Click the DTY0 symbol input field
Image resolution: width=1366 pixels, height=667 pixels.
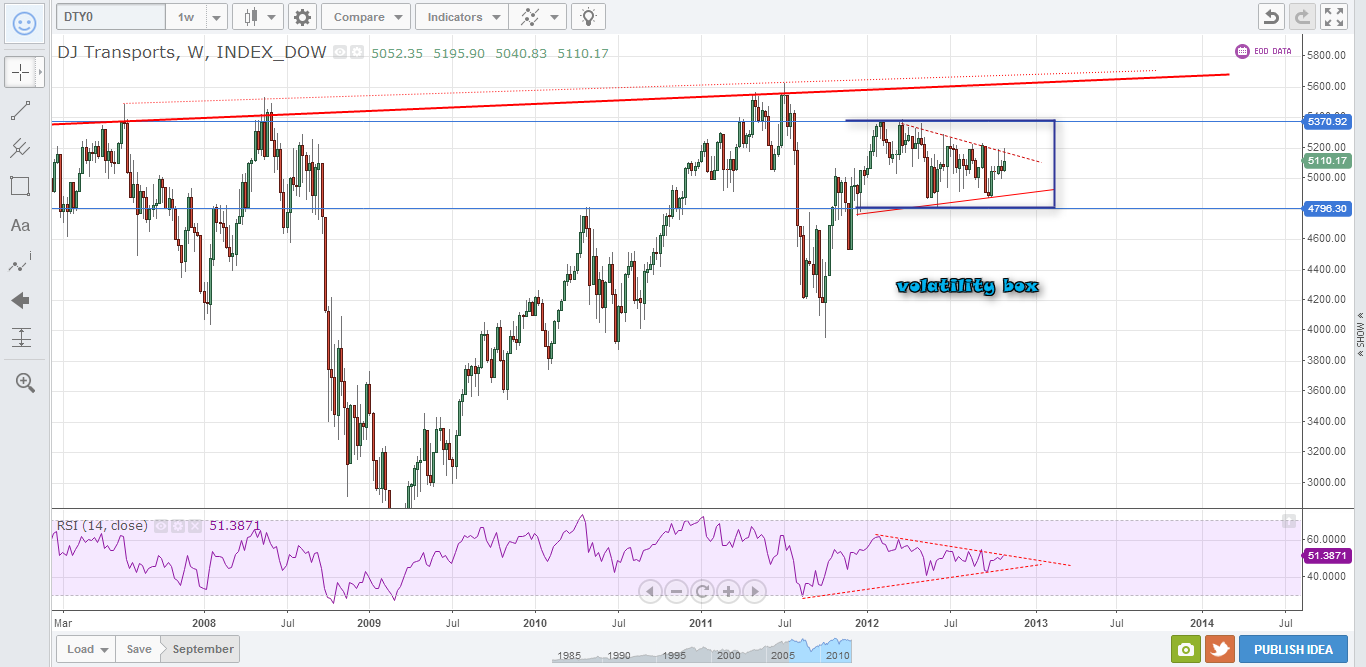tap(110, 17)
